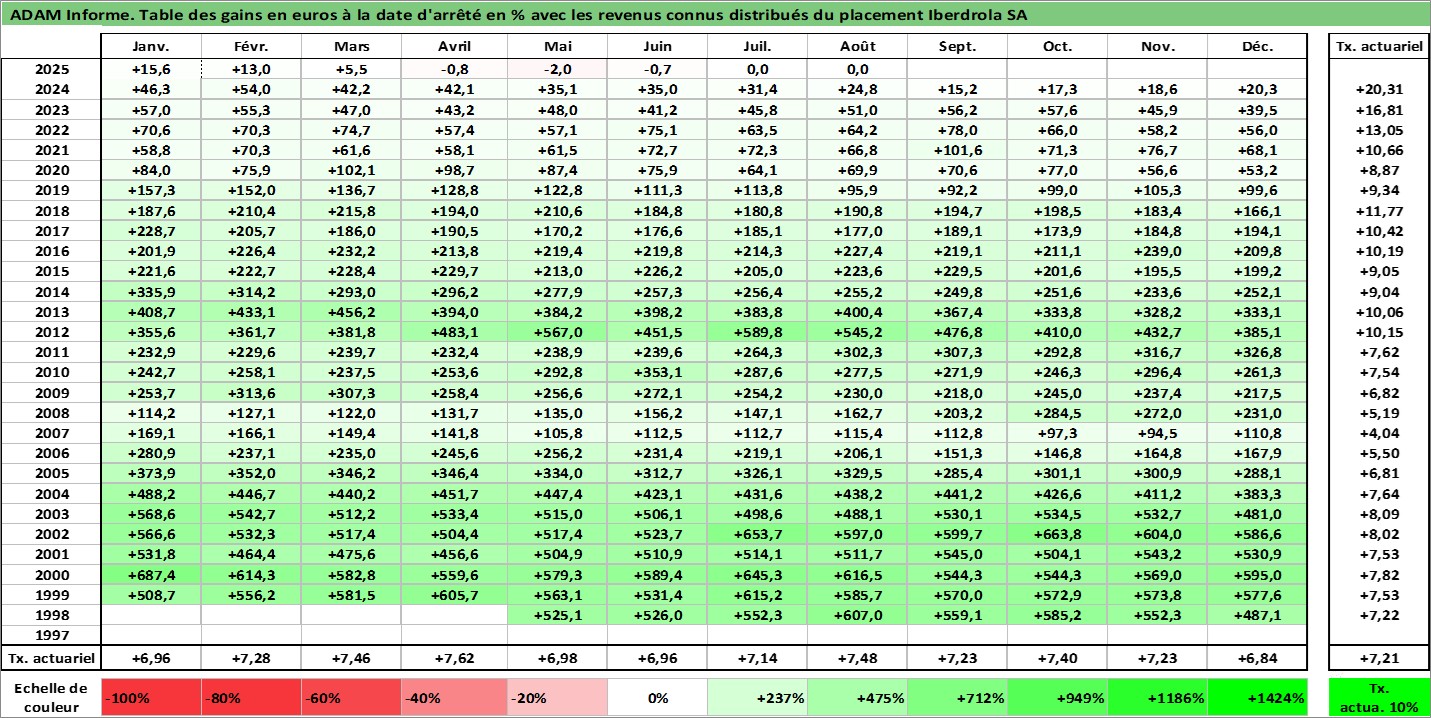
Task: Click the +7,21 overall actuarial rate cell
Action: pos(1378,658)
